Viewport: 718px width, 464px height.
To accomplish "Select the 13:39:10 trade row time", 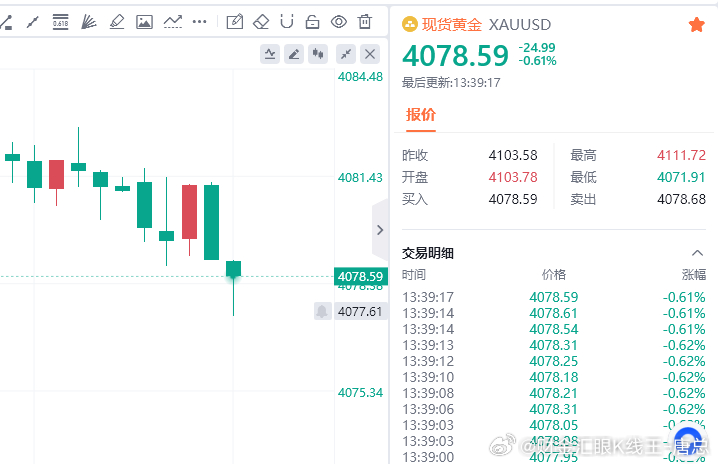I will (428, 377).
